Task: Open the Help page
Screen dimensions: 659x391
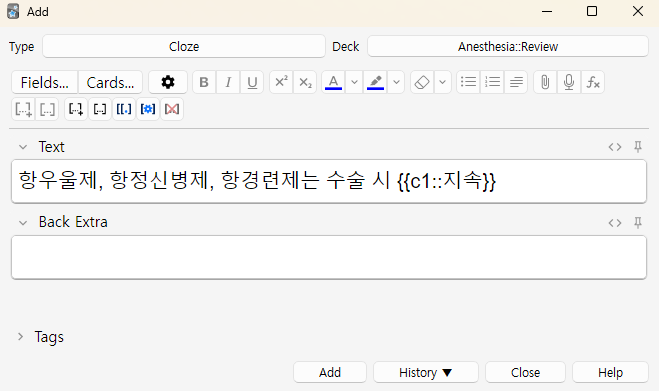Action: point(610,373)
